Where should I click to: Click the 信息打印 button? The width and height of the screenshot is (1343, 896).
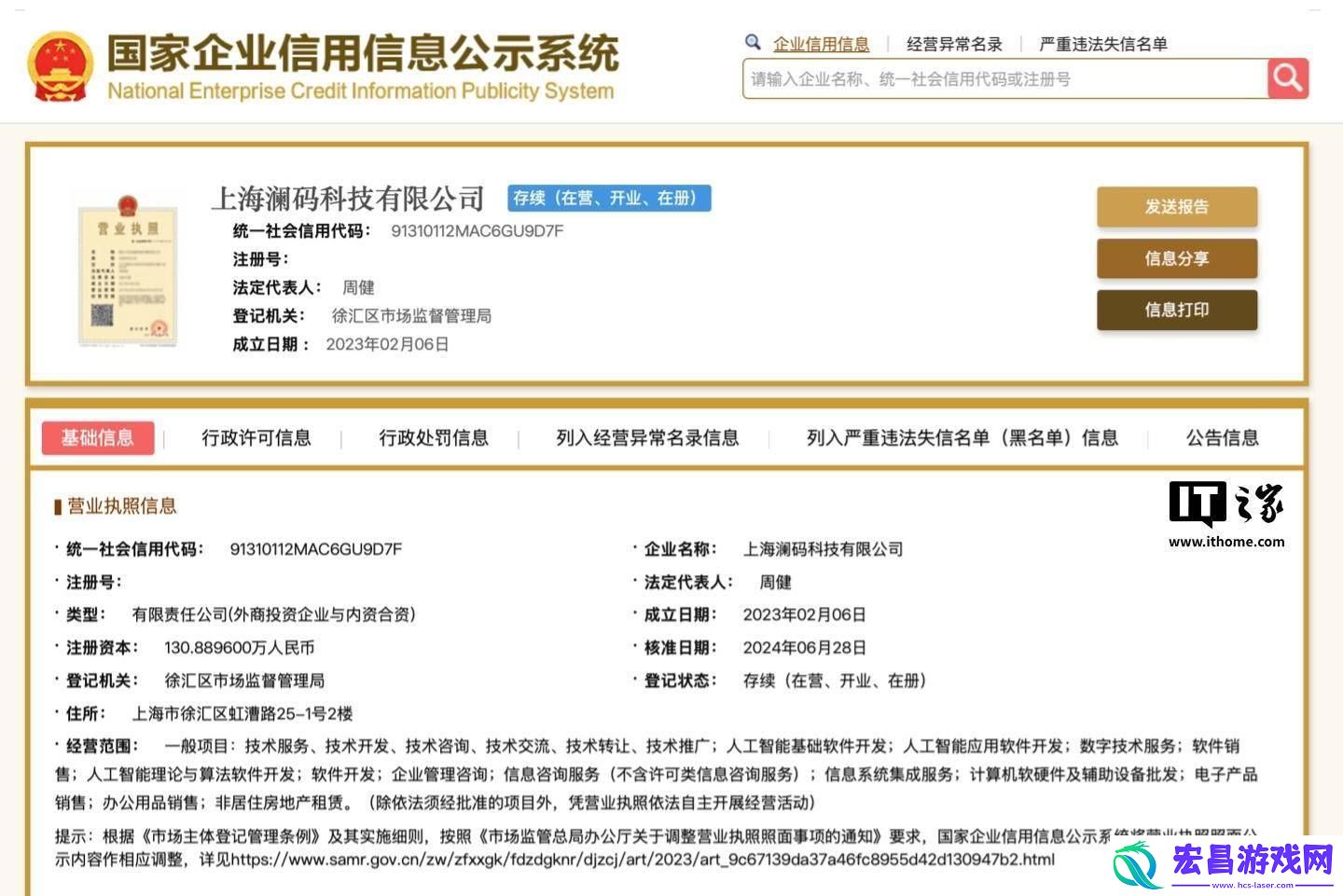1177,310
